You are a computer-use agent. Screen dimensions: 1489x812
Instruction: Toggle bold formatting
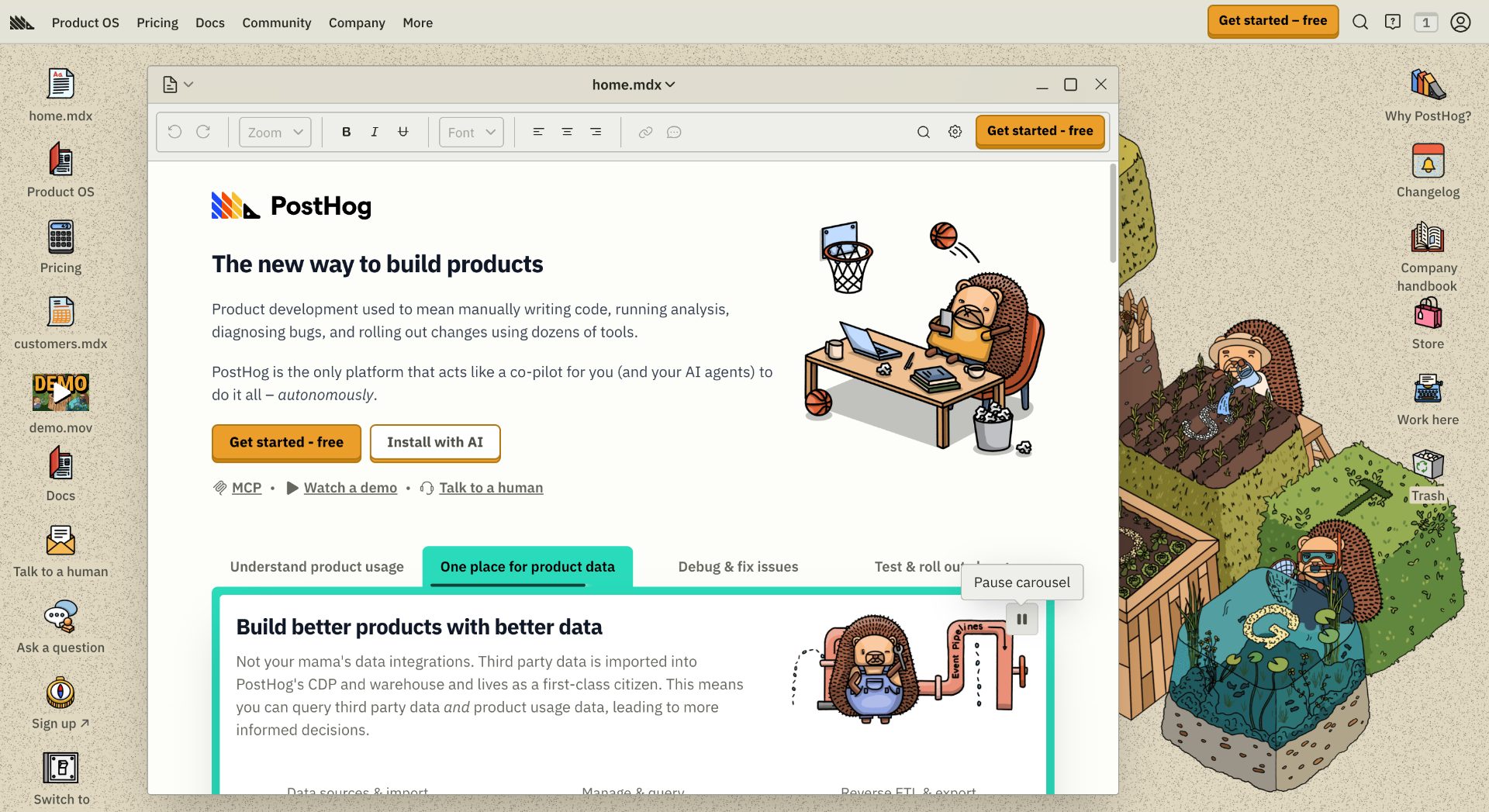pos(347,132)
